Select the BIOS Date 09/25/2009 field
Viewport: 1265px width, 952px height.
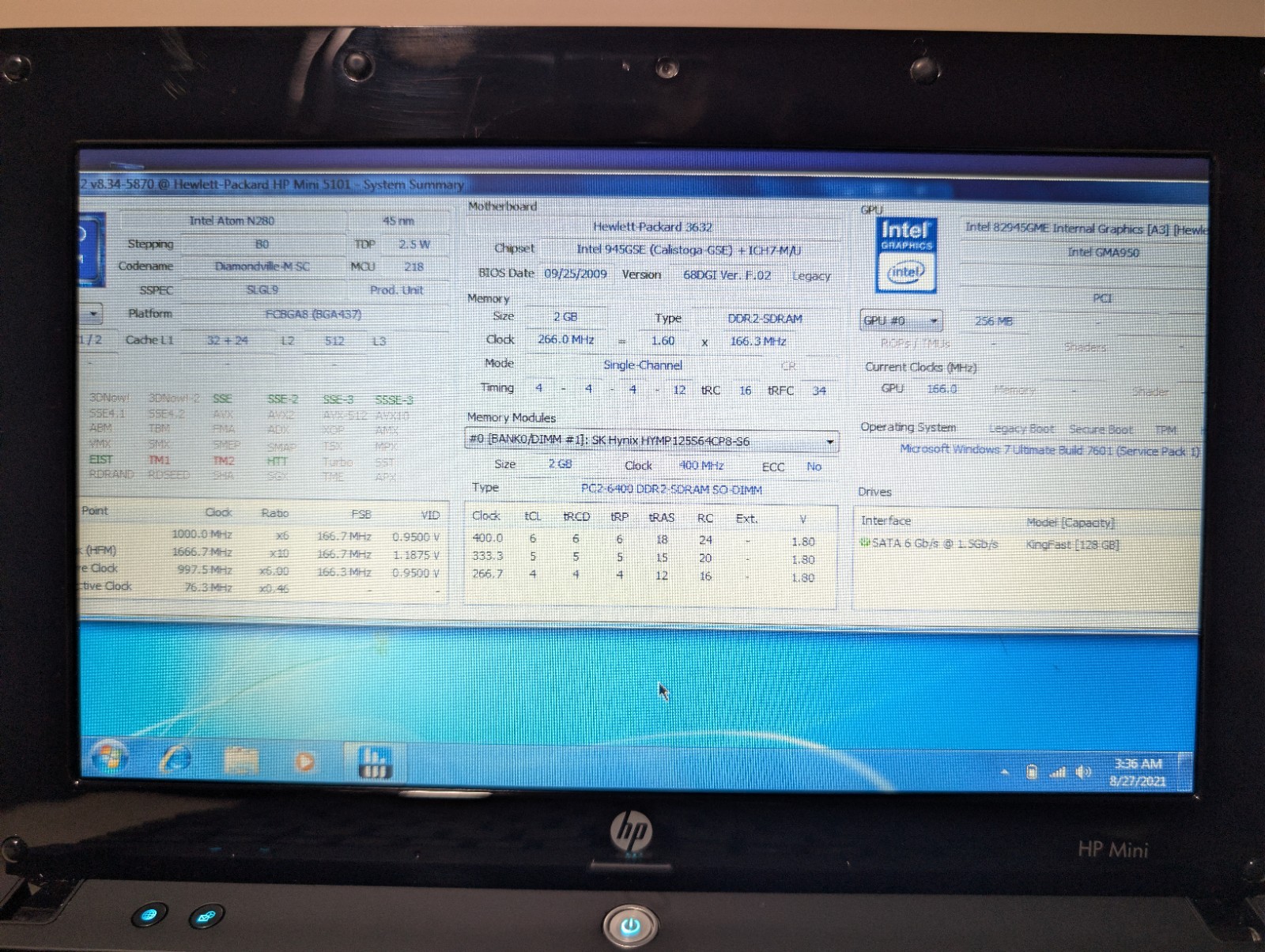coord(576,274)
